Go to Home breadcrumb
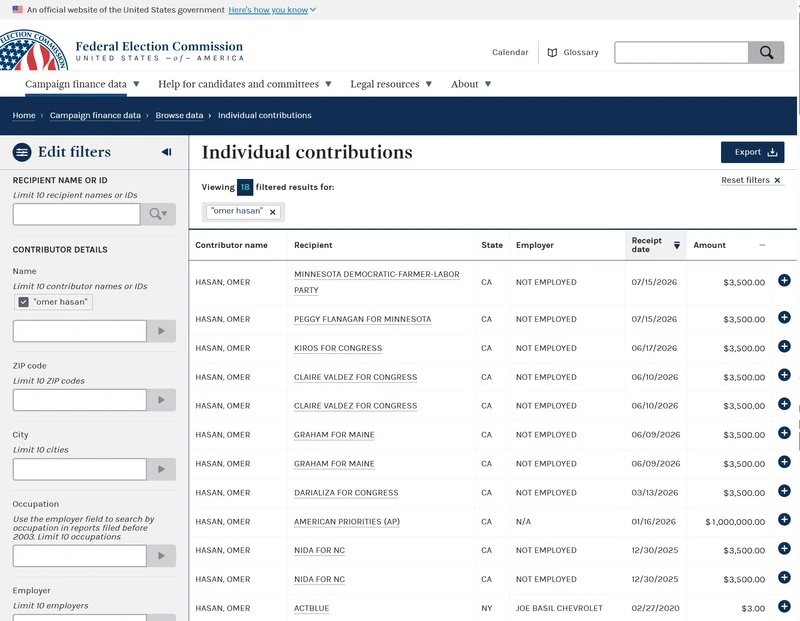Image resolution: width=800 pixels, height=621 pixels. coord(24,115)
